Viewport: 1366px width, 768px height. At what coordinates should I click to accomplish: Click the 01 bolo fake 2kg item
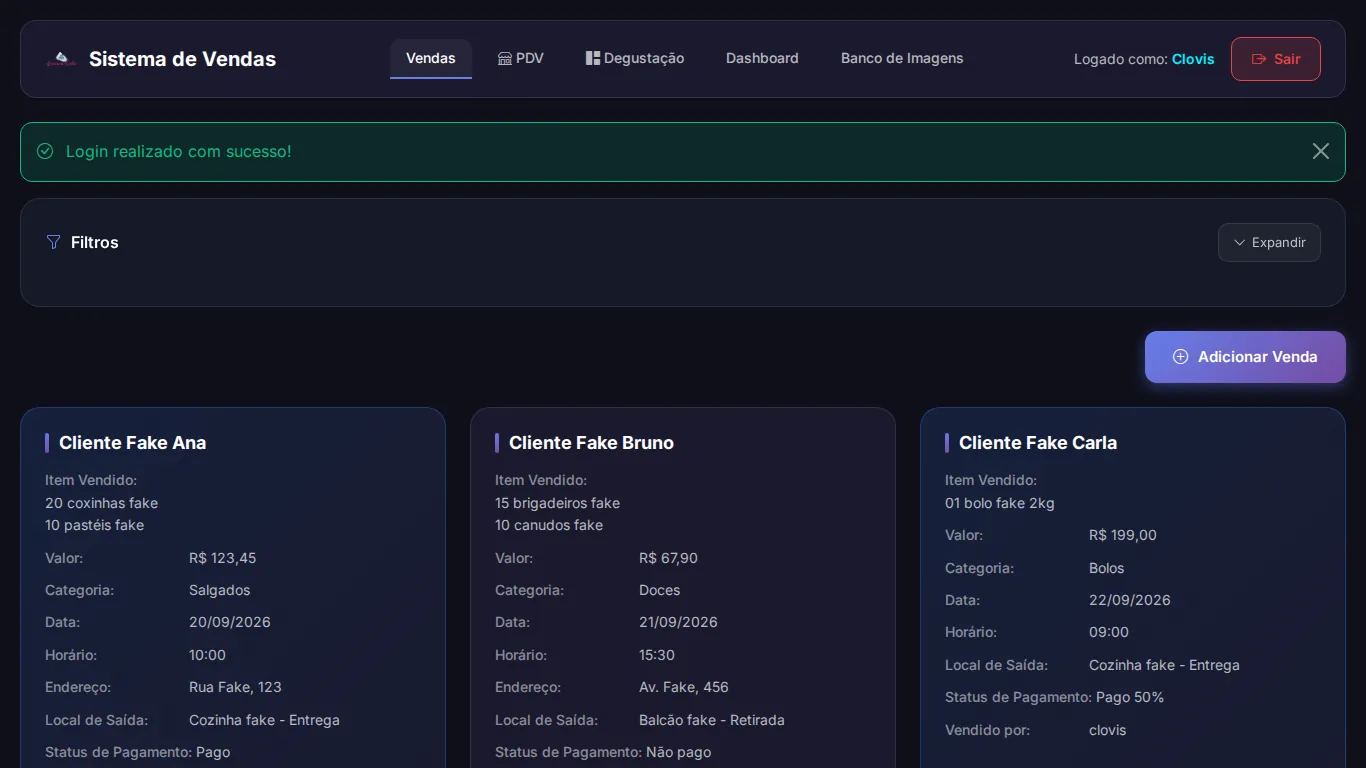(999, 503)
